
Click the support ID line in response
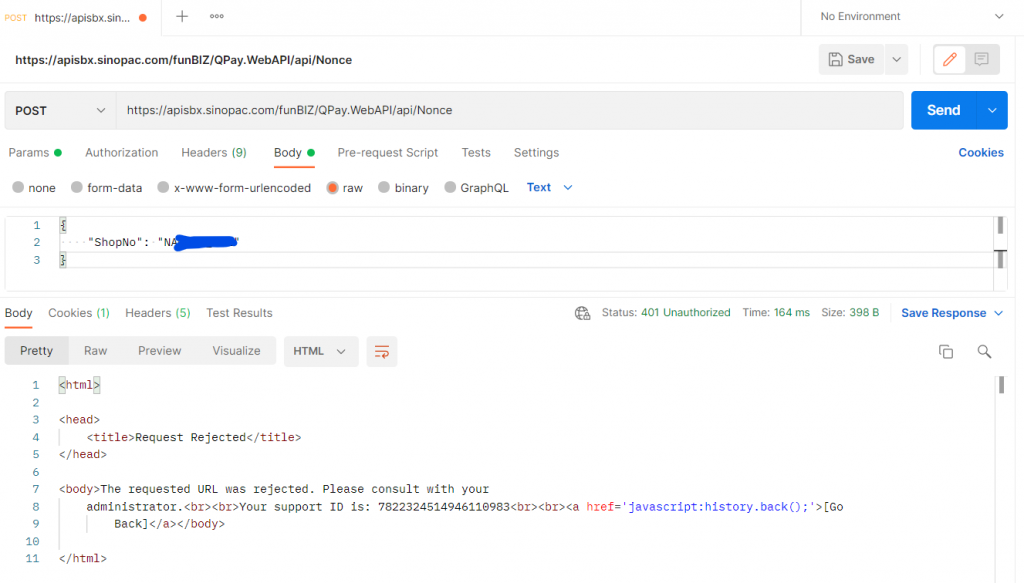pos(464,507)
